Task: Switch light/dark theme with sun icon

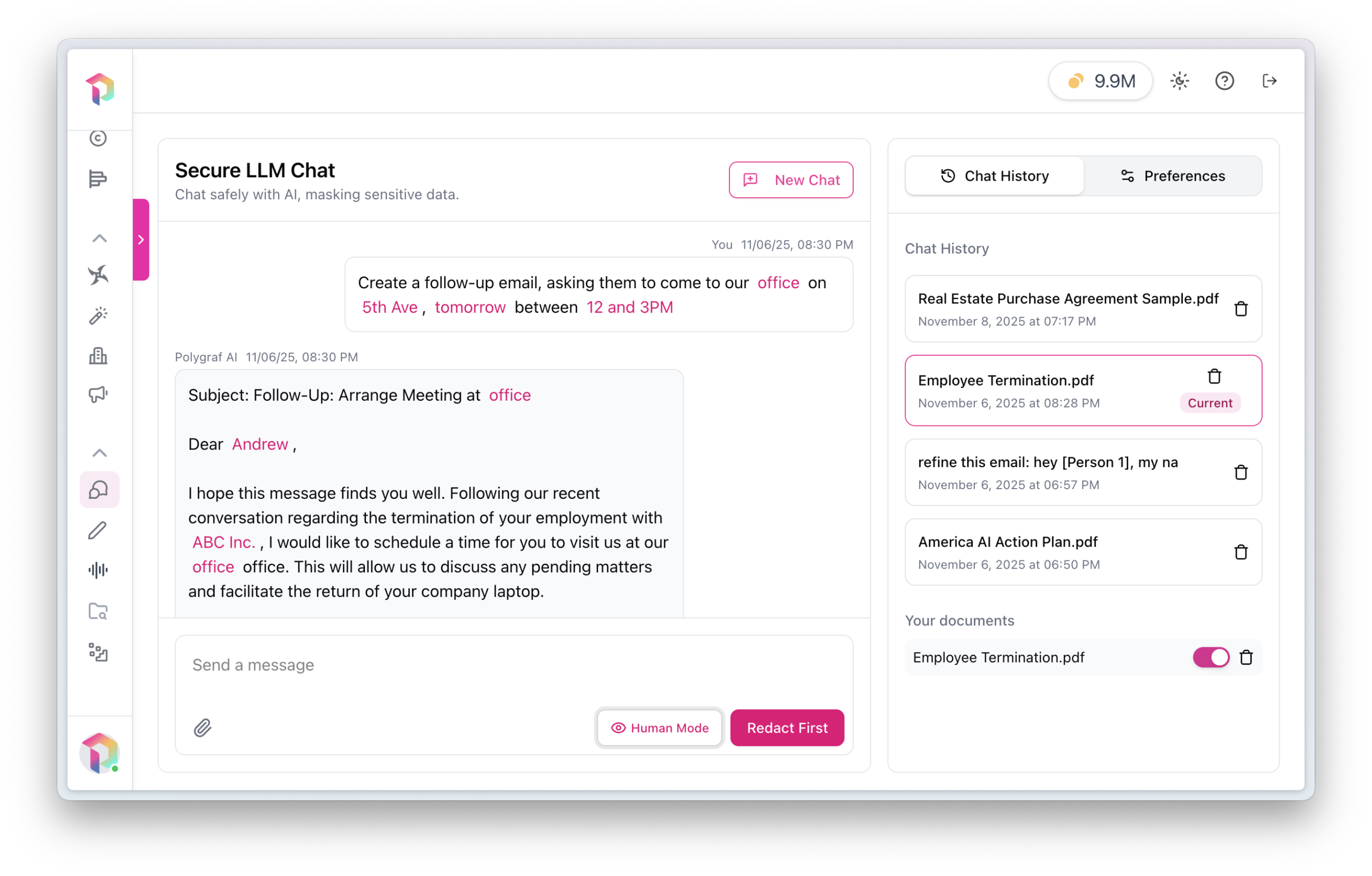Action: (x=1180, y=81)
